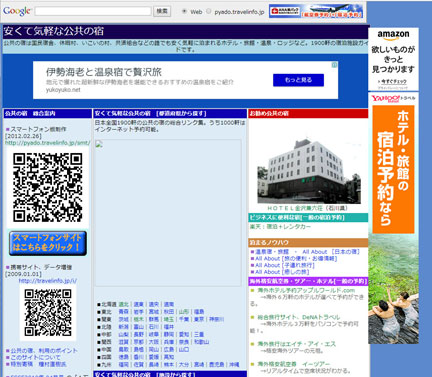The height and width of the screenshot is (377, 432).
Task: Open the HOTEL 金沢兼六荘 building photo
Action: click(x=309, y=171)
